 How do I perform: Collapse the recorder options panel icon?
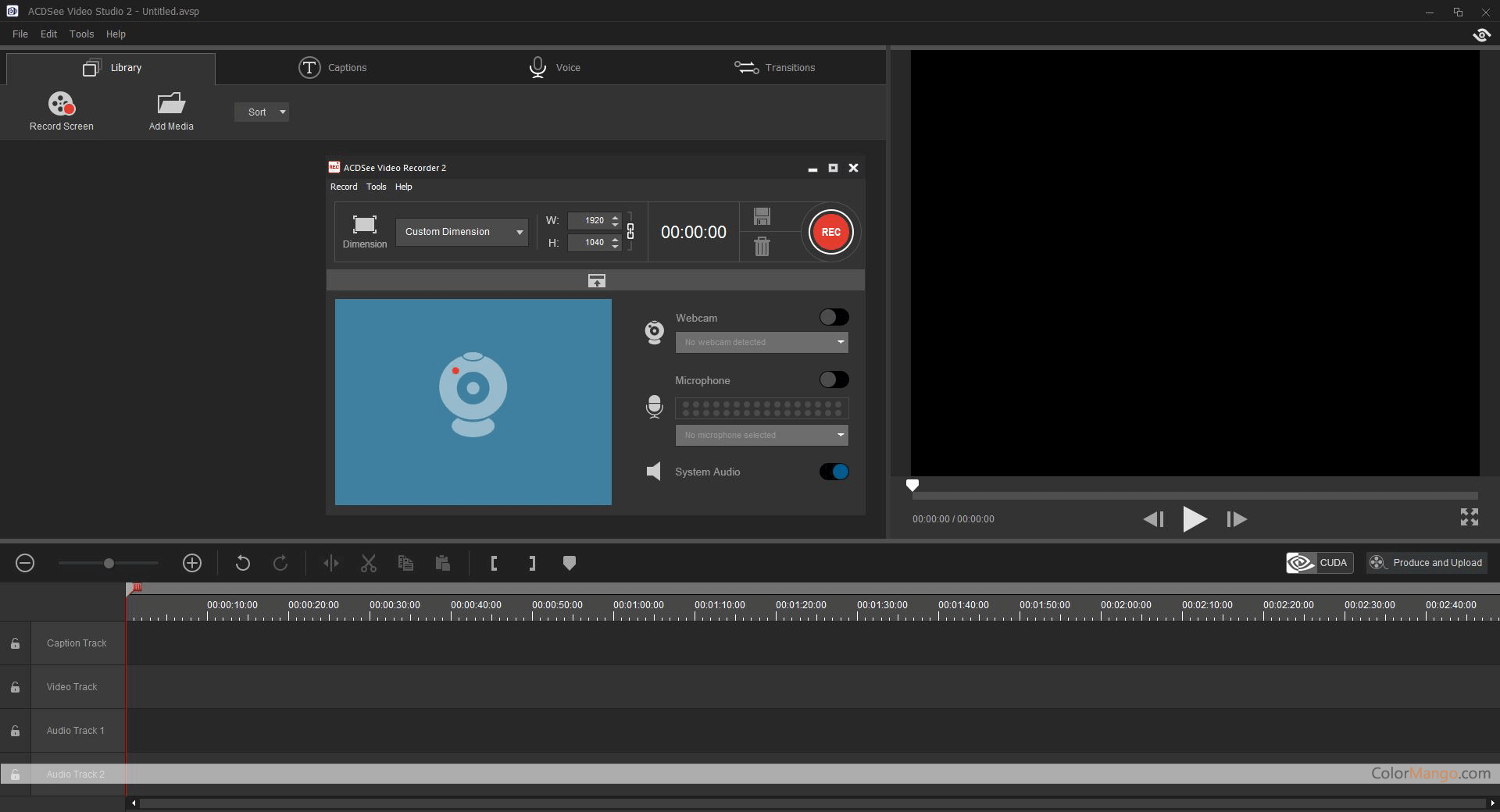tap(596, 280)
